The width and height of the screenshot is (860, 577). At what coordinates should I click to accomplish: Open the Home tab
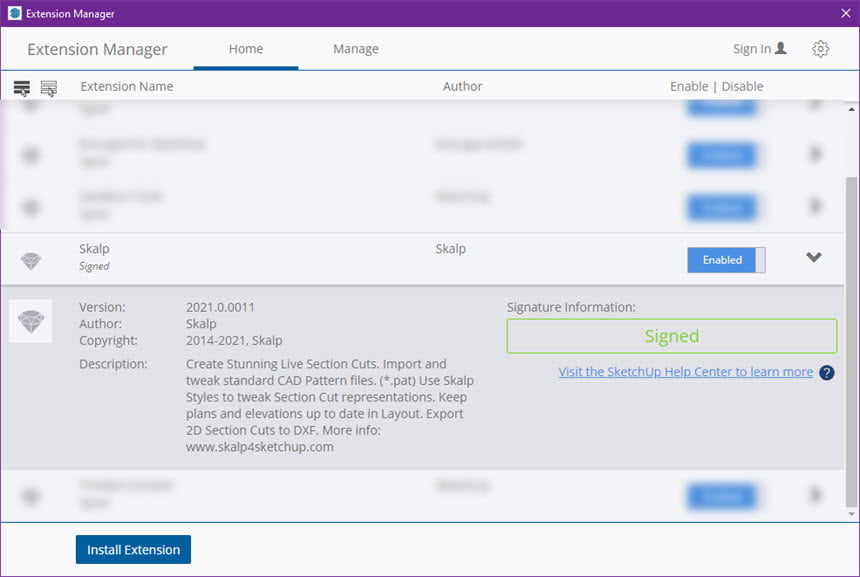246,49
